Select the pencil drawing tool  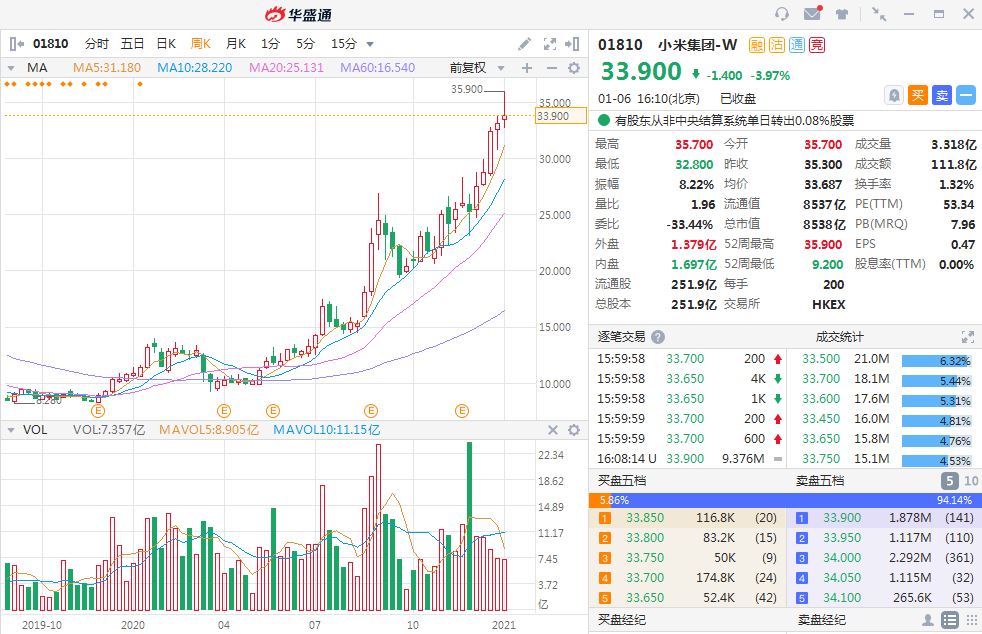[524, 44]
